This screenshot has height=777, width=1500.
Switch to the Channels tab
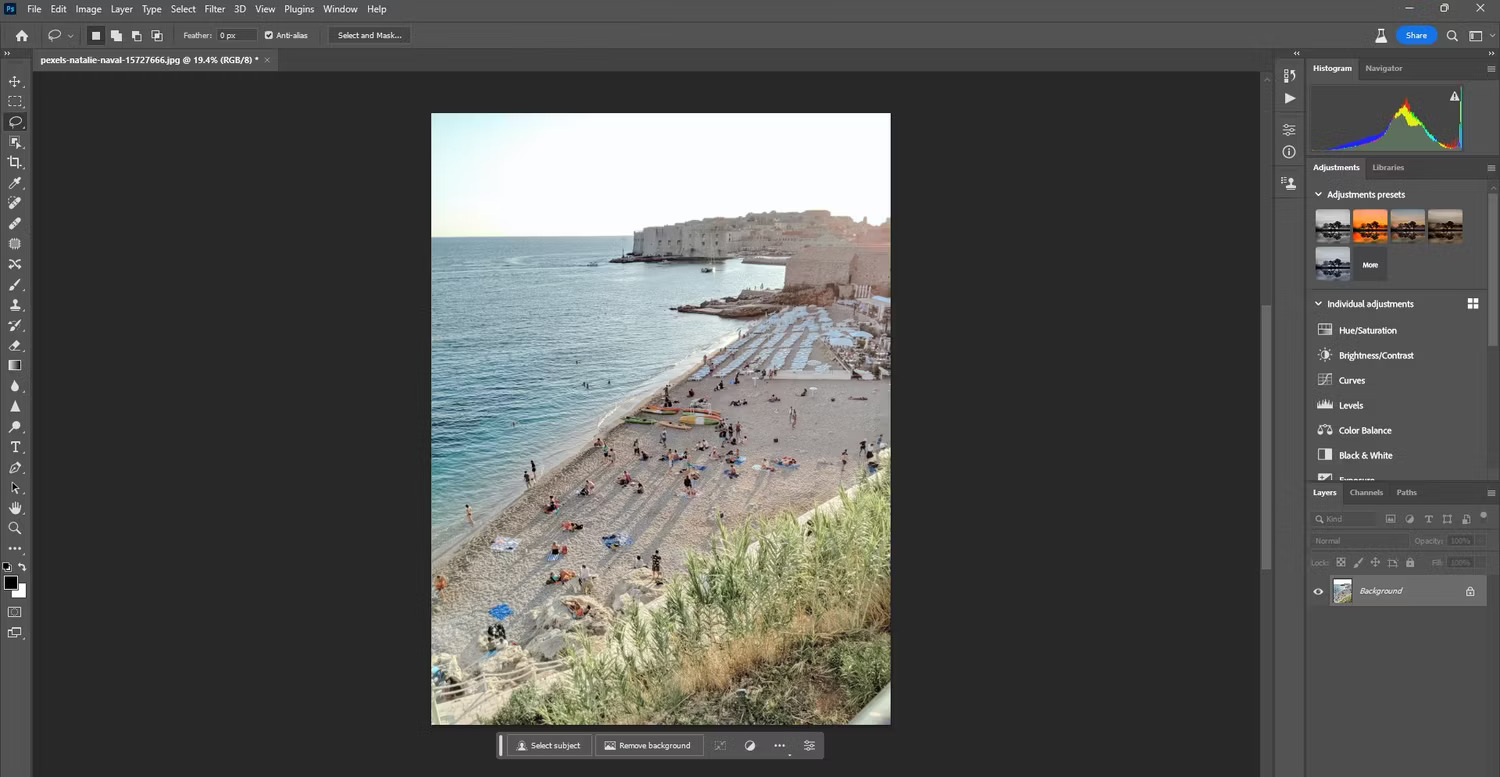[1365, 492]
